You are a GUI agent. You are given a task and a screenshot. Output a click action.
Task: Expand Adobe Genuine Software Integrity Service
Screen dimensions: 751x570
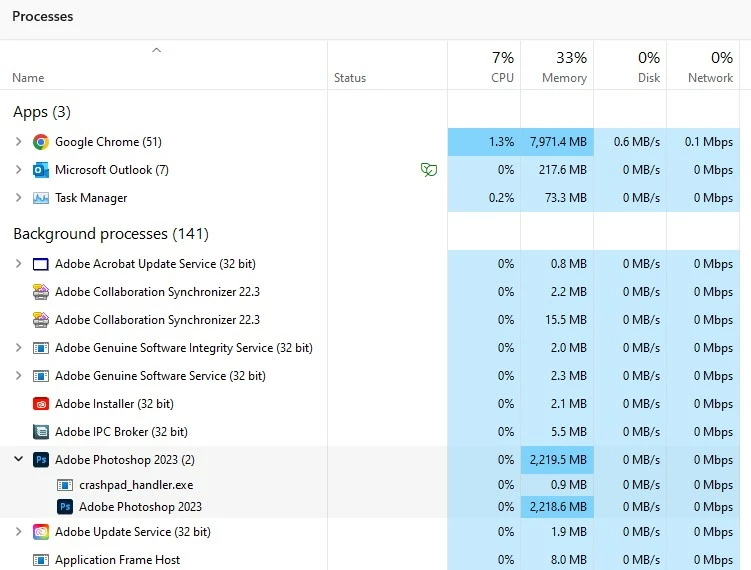pyautogui.click(x=18, y=348)
